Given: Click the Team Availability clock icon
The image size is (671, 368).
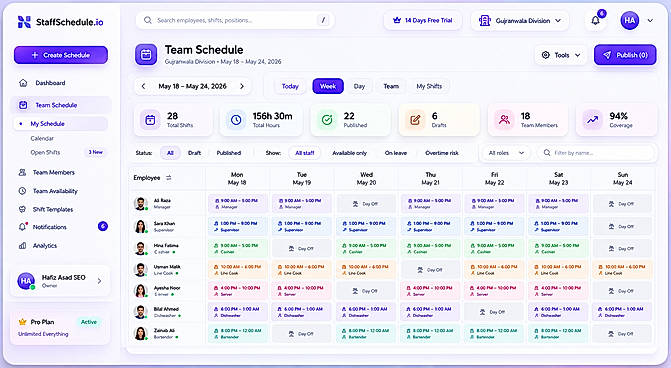Looking at the screenshot, I should pyautogui.click(x=23, y=191).
